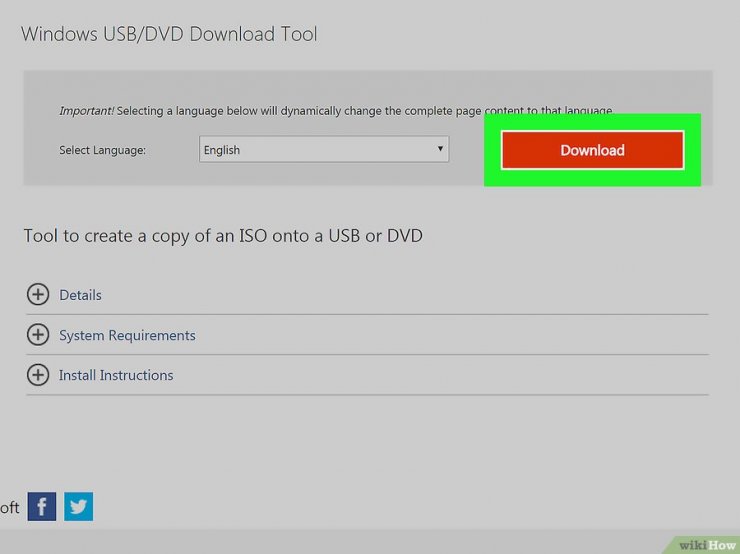This screenshot has height=554, width=740.
Task: Open the Details link
Action: pos(80,295)
